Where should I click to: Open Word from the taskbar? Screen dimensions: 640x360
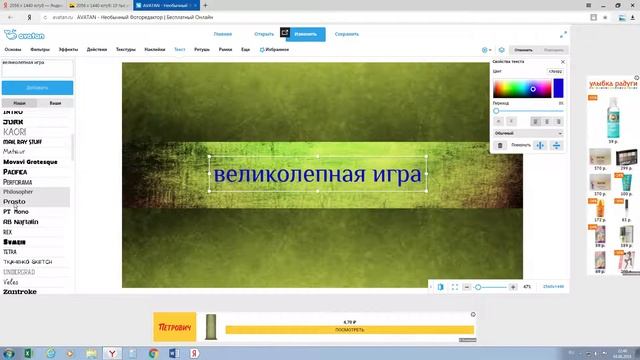[174, 353]
